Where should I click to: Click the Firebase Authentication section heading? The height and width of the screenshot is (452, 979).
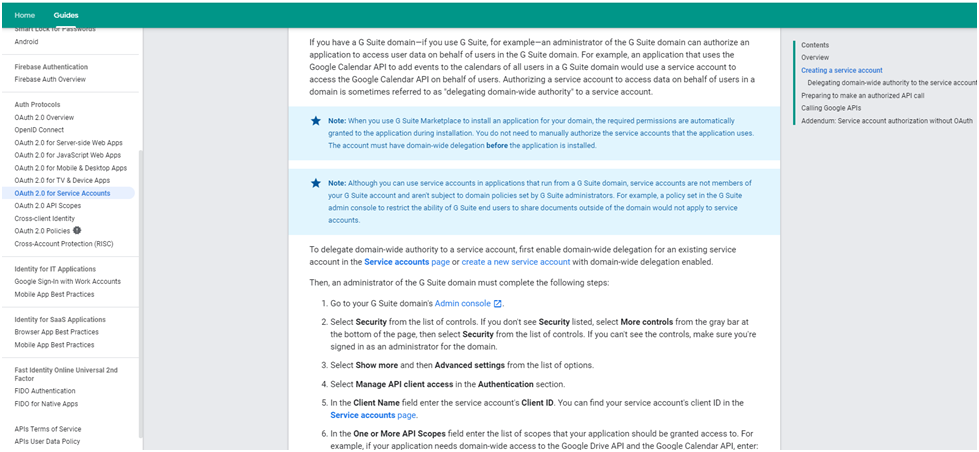click(51, 67)
